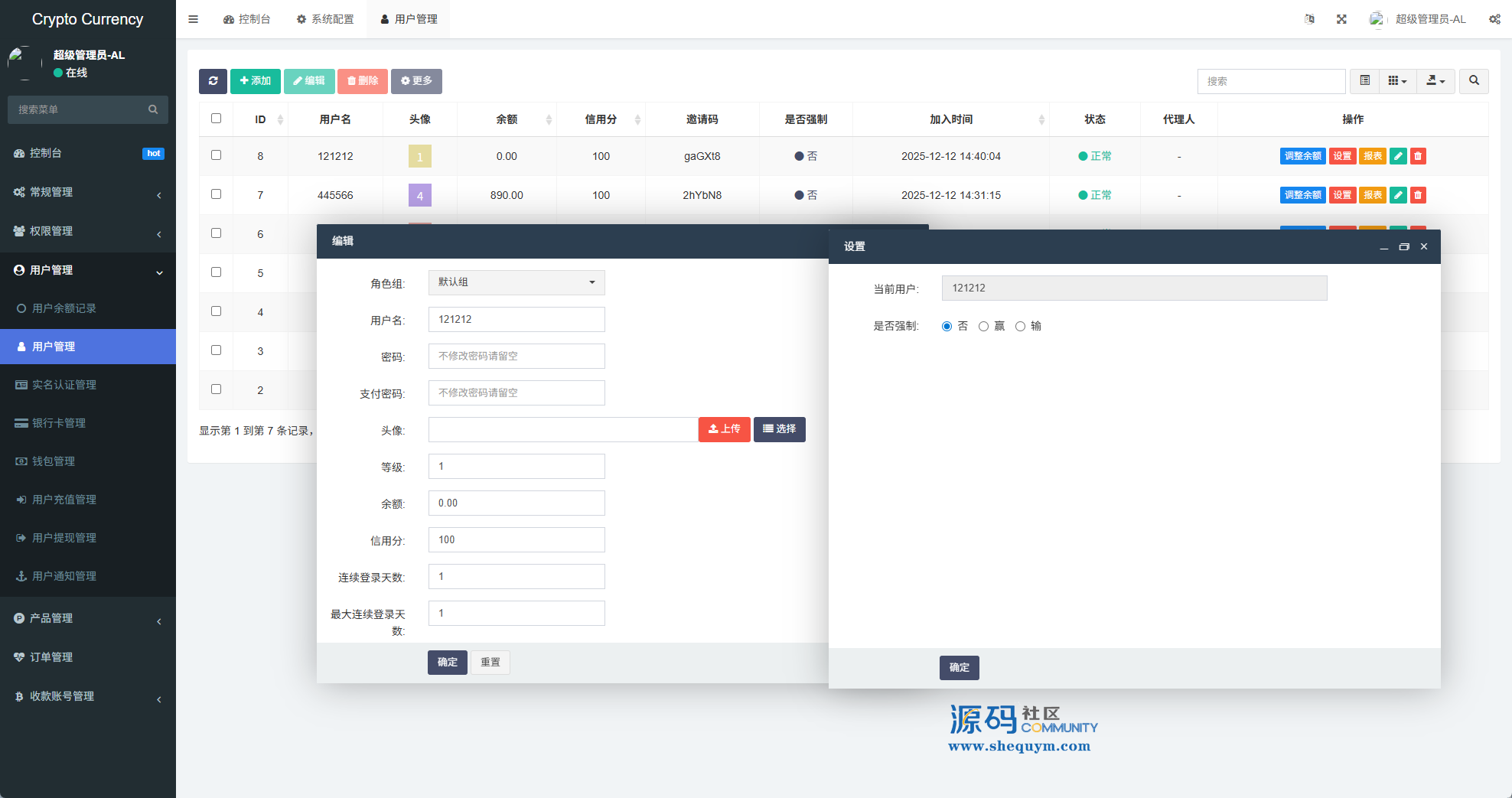Click the refresh icon in table toolbar
1512x798 pixels.
coord(213,81)
